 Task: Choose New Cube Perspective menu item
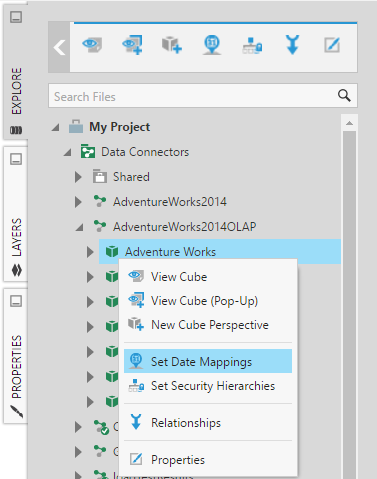(x=208, y=325)
